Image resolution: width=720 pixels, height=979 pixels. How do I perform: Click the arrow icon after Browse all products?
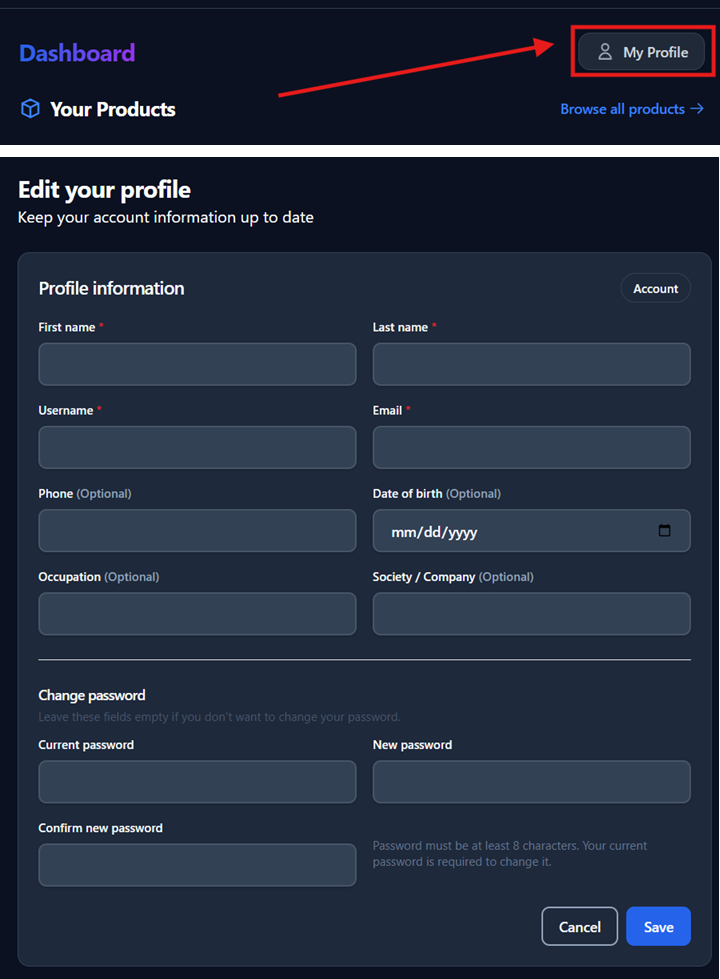(x=700, y=108)
